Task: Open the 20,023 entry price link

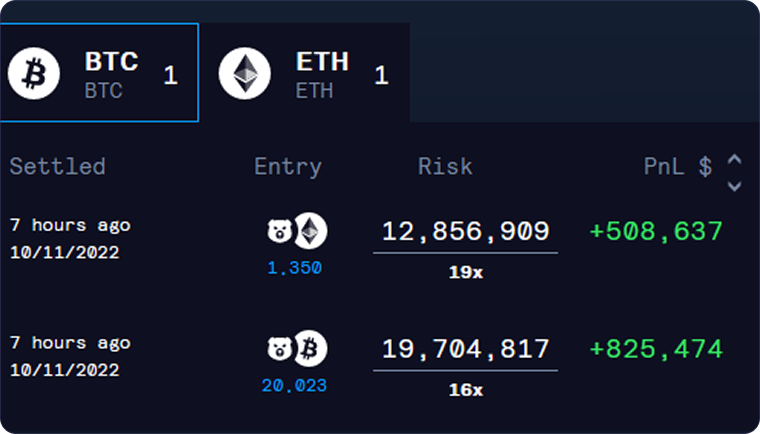Action: pyautogui.click(x=294, y=385)
